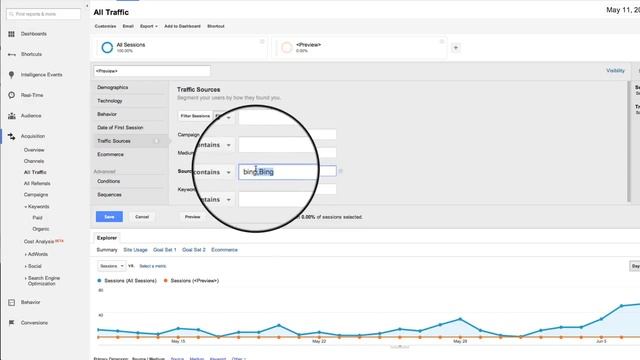Click the Intelligence Events bulb icon
Screen dimensions: 640x360
click(11, 75)
